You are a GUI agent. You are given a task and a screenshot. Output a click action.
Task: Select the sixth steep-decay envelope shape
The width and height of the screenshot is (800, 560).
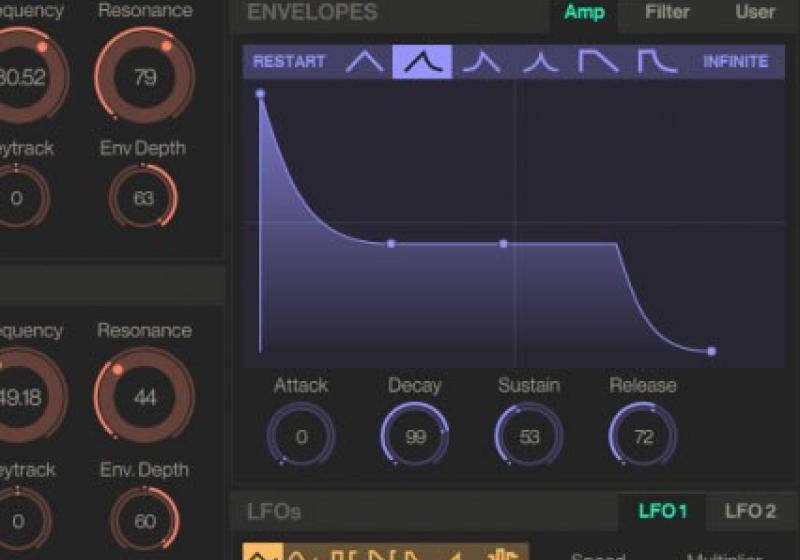[x=657, y=62]
